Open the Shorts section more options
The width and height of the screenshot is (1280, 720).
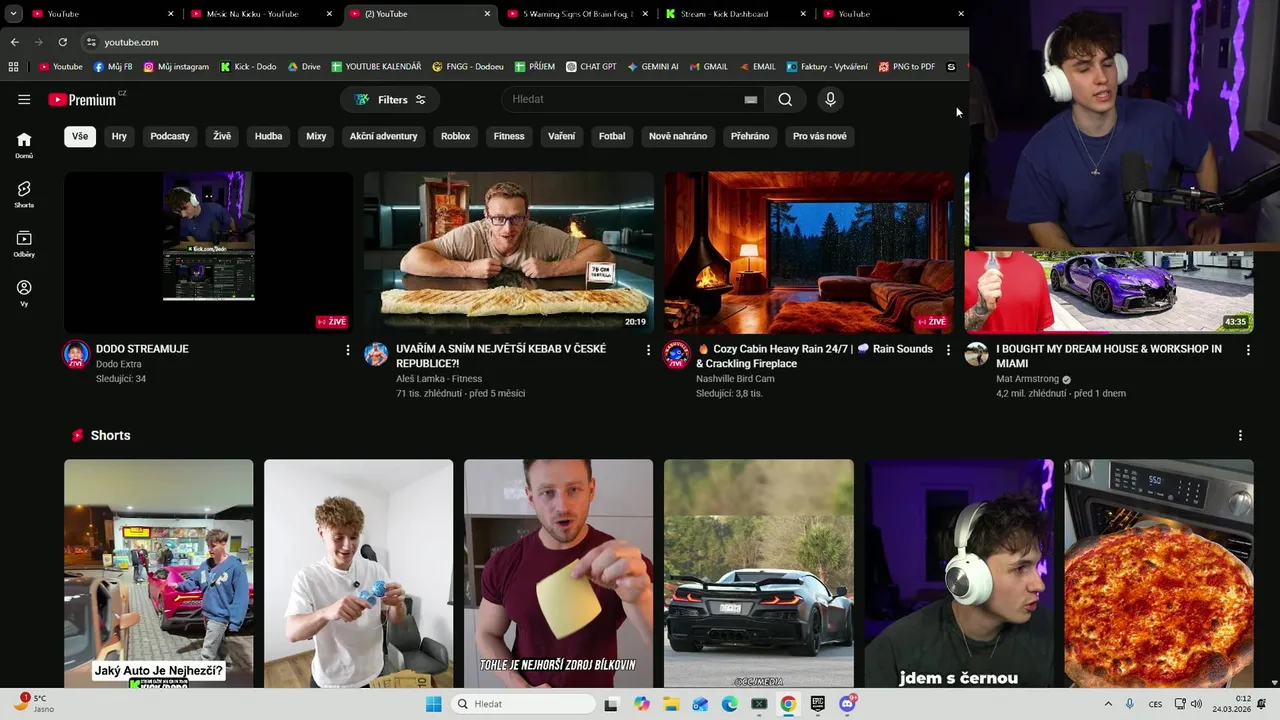click(1240, 436)
